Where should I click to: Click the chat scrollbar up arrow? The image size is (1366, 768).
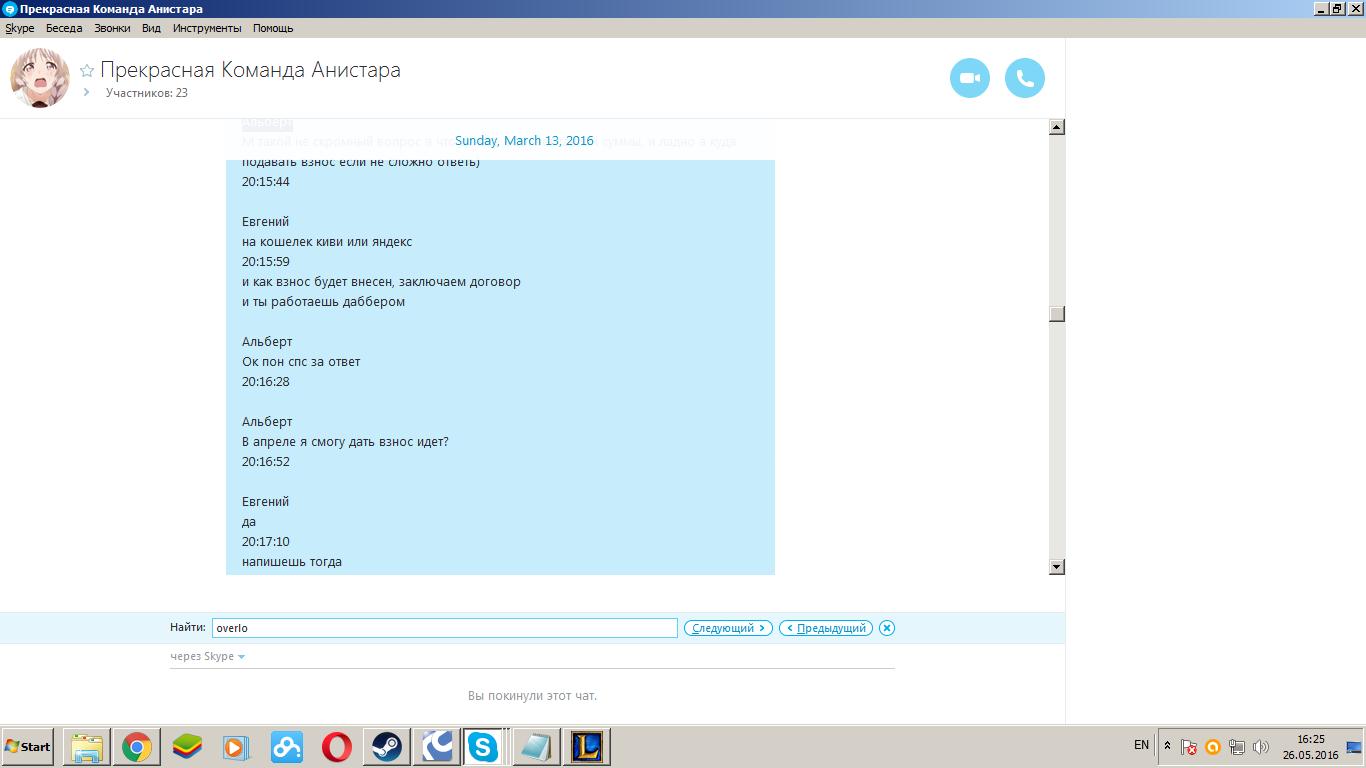point(1057,127)
